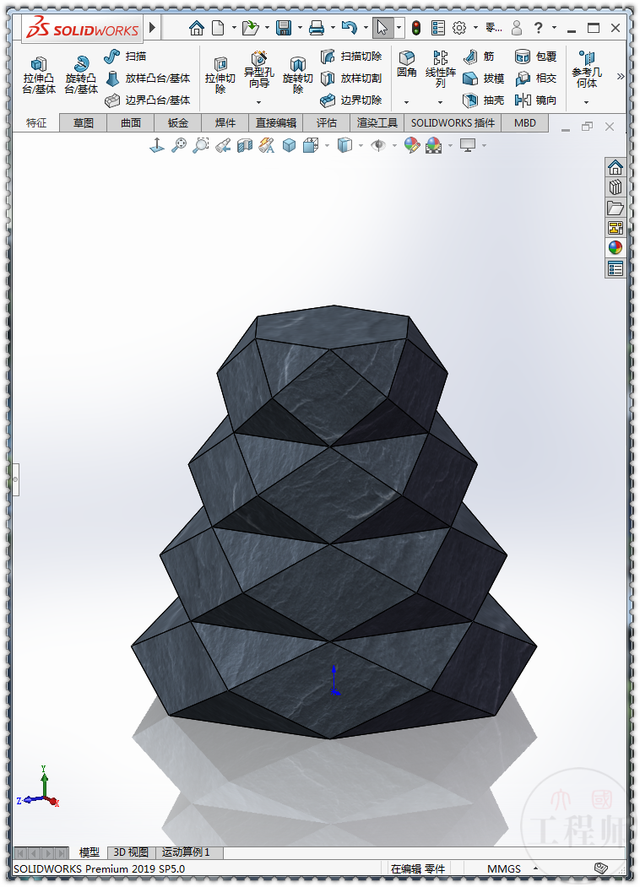Select the 相交 intersect tool
The image size is (640, 887).
click(536, 78)
